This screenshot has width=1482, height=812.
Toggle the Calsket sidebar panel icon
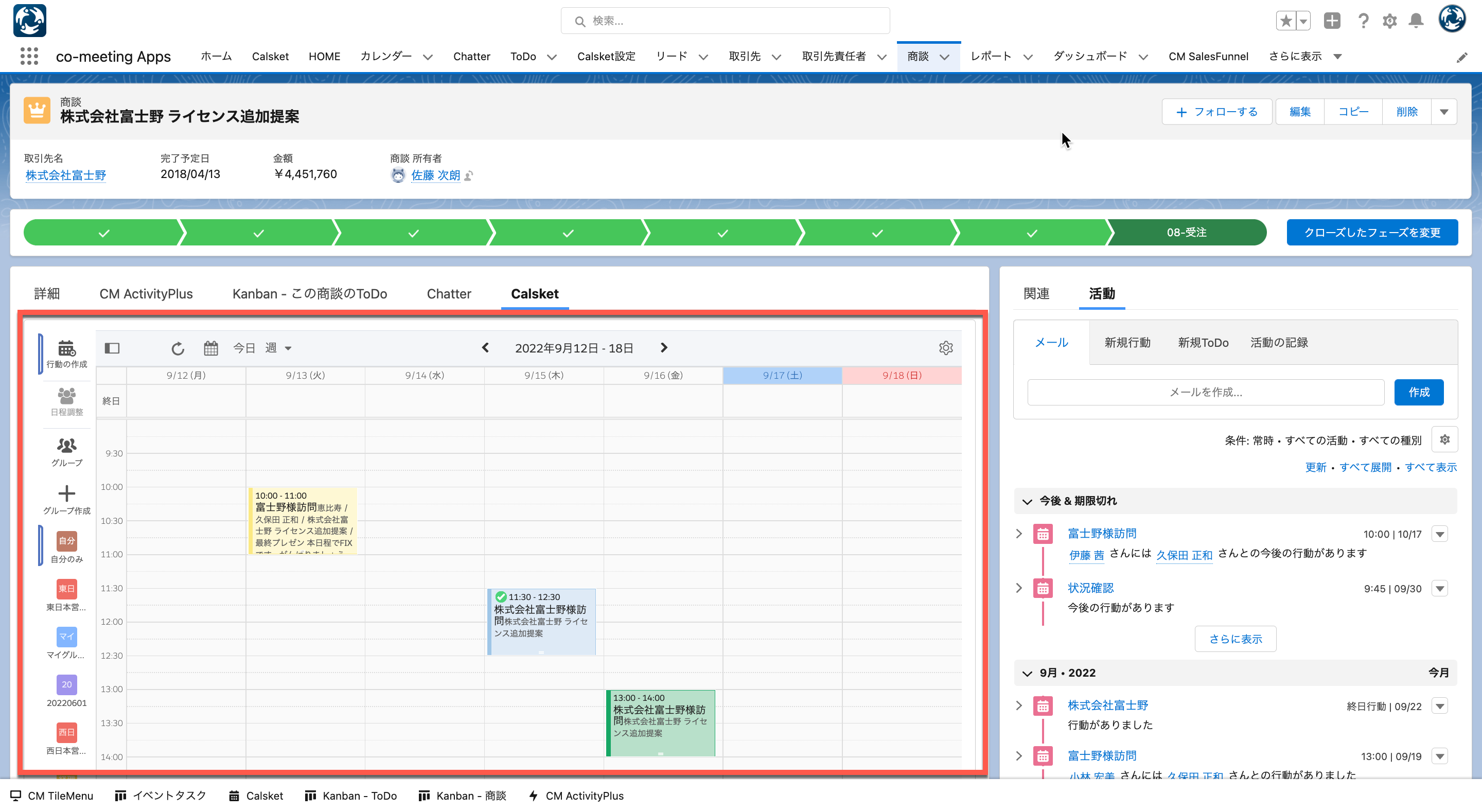[x=112, y=348]
